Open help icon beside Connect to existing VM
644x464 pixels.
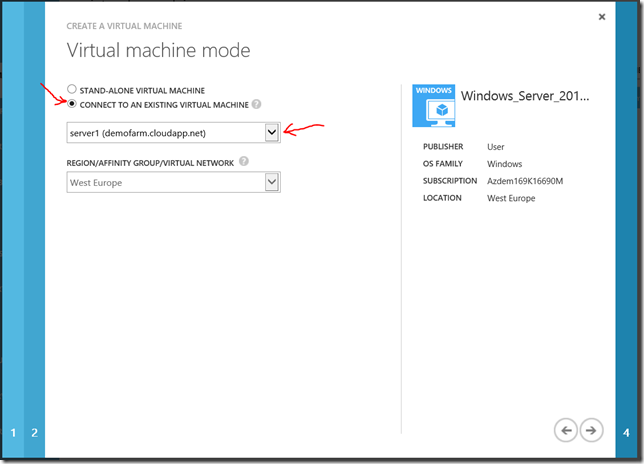256,104
